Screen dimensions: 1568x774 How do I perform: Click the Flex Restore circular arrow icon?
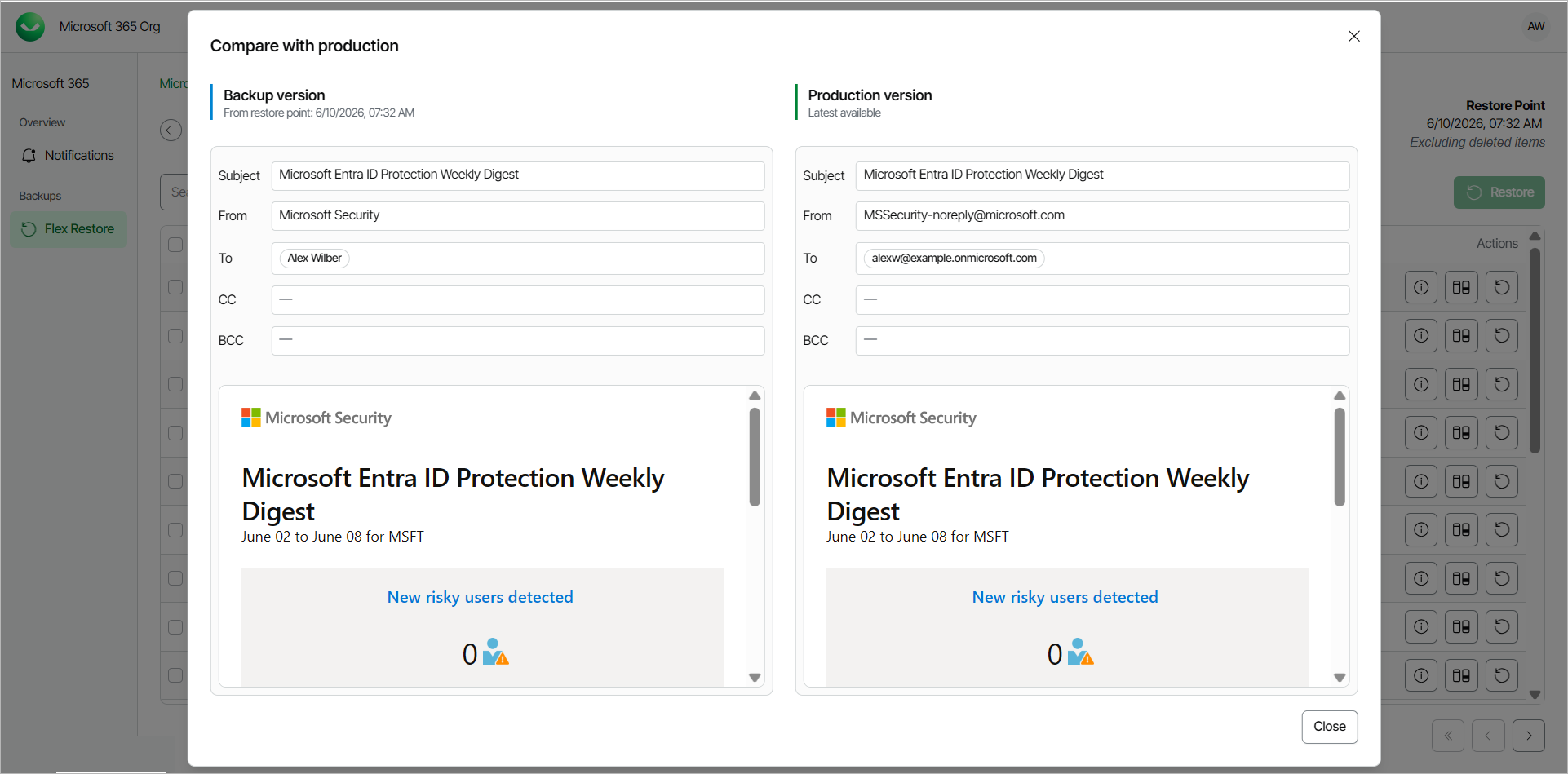click(29, 229)
